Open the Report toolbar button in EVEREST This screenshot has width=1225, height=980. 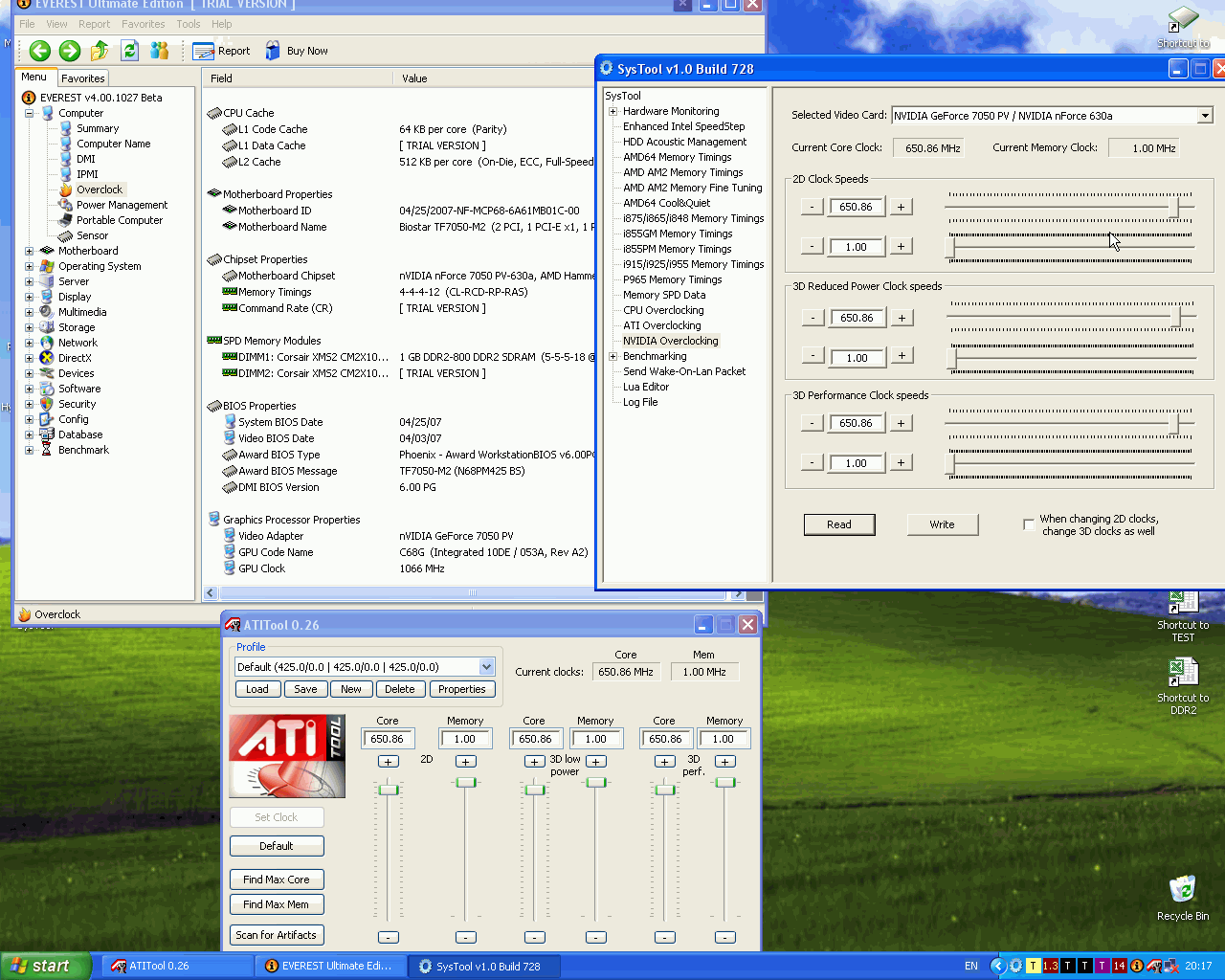(221, 51)
